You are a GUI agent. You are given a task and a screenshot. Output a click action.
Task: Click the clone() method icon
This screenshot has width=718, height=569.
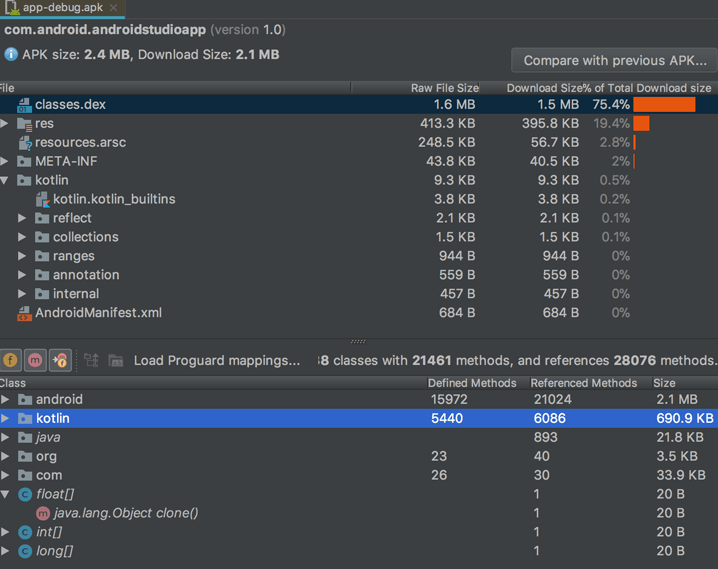point(43,514)
